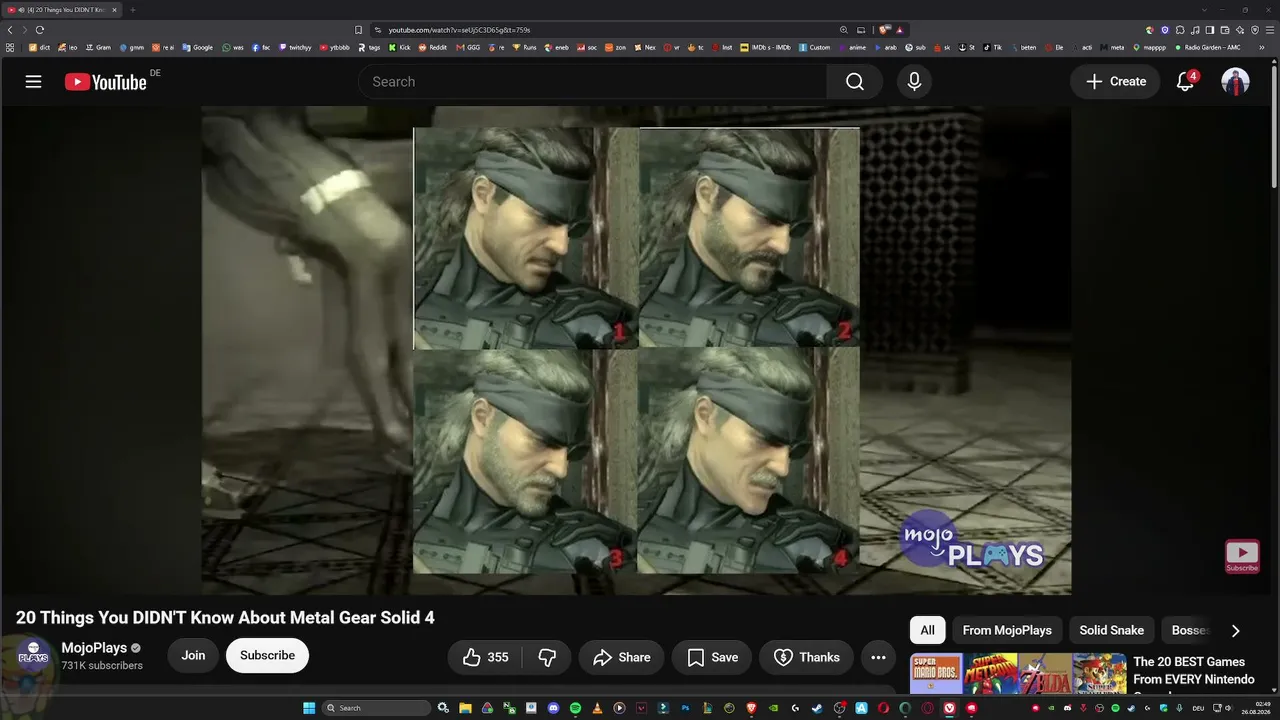Click the Thanks button

(x=806, y=657)
